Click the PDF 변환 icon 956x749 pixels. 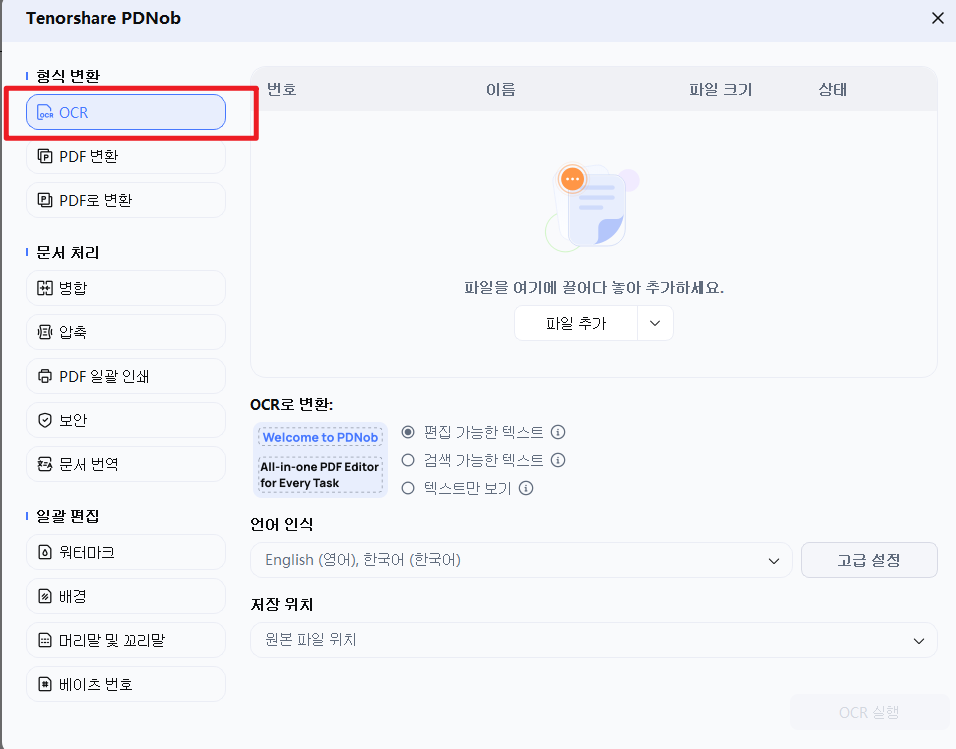tap(45, 157)
